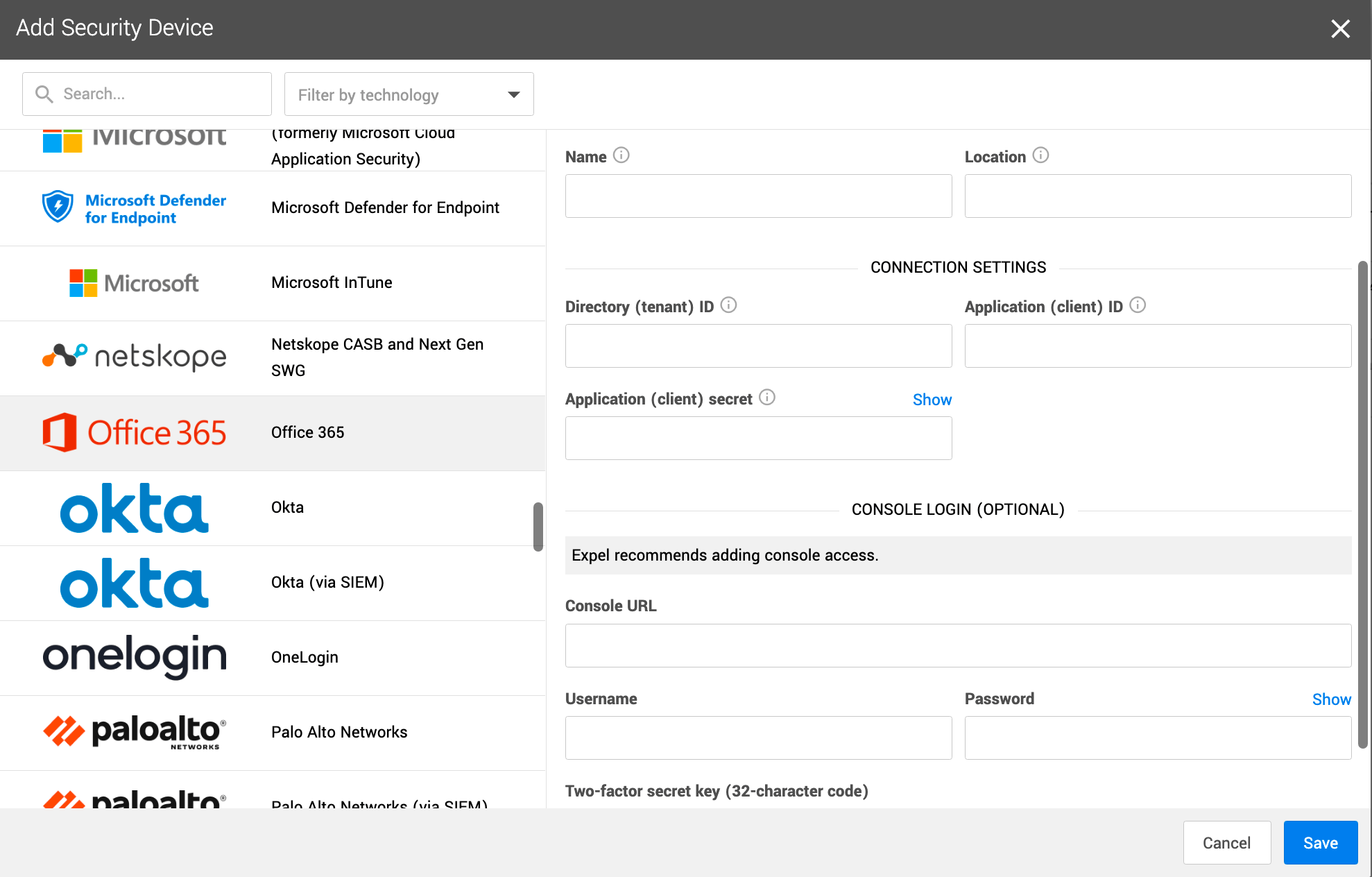Select the Okta list entry
Viewport: 1372px width, 877px height.
pyautogui.click(x=273, y=508)
